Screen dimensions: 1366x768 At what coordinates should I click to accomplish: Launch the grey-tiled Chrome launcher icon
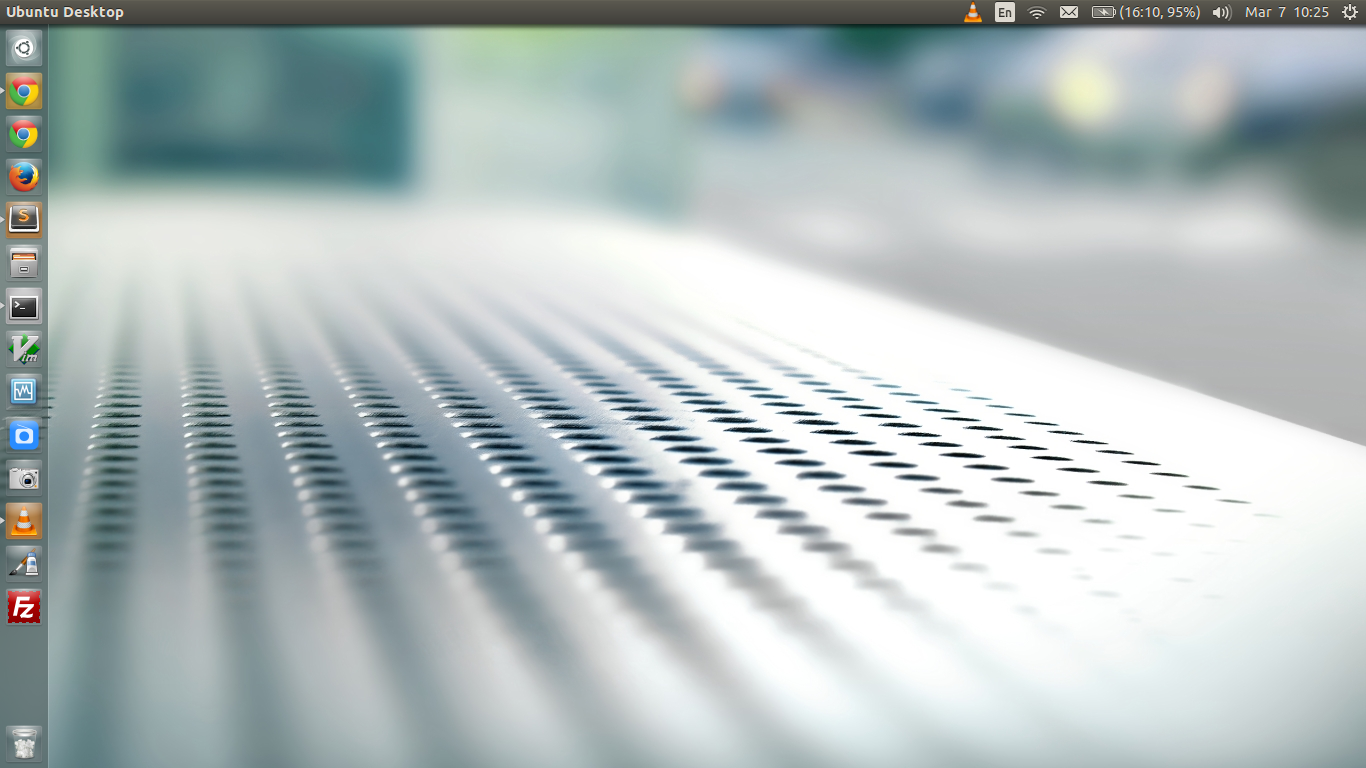point(24,134)
